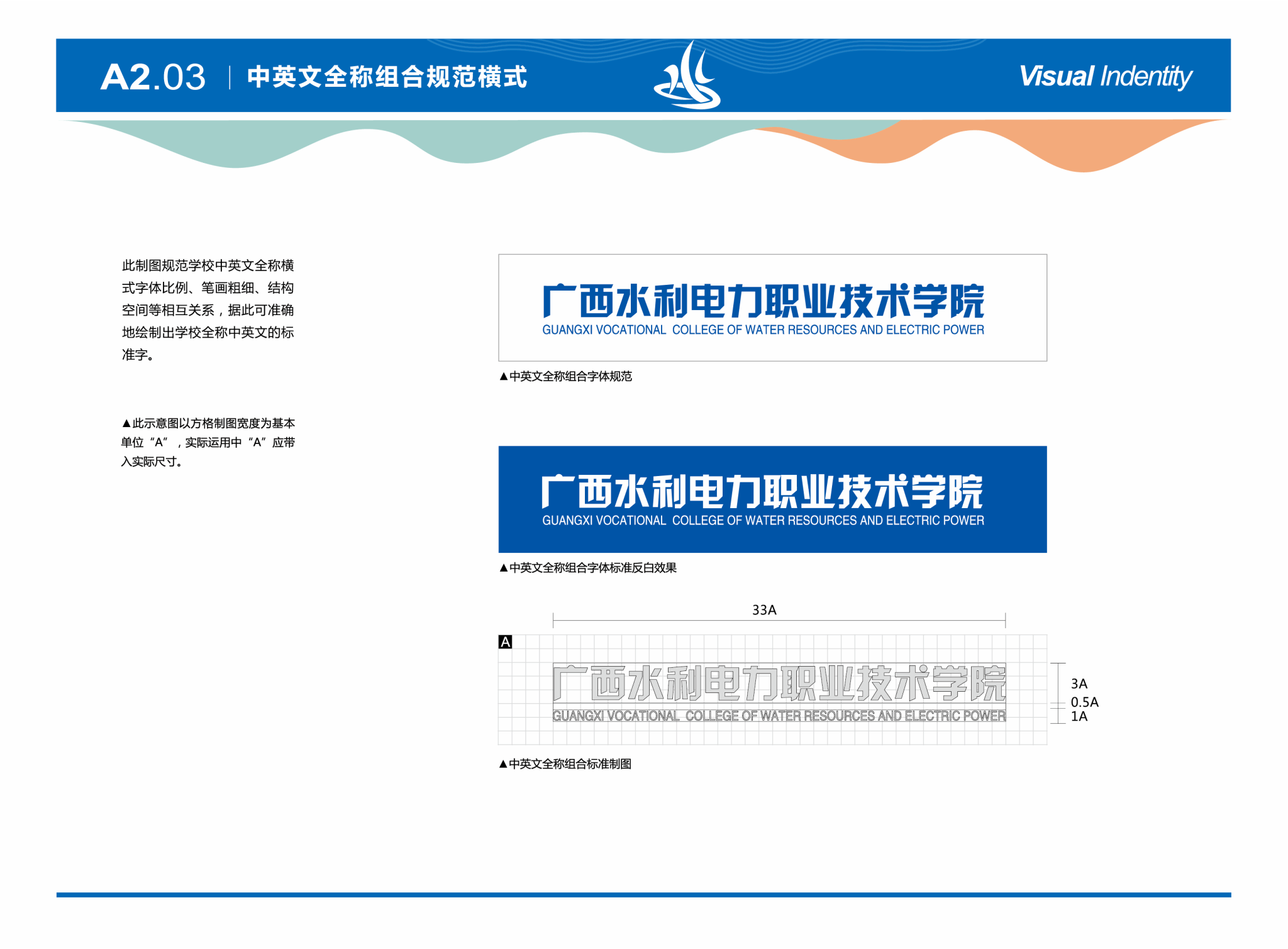Image resolution: width=1288 pixels, height=949 pixels.
Task: Click the 0.5A spacing dimension label
Action: tap(1084, 702)
